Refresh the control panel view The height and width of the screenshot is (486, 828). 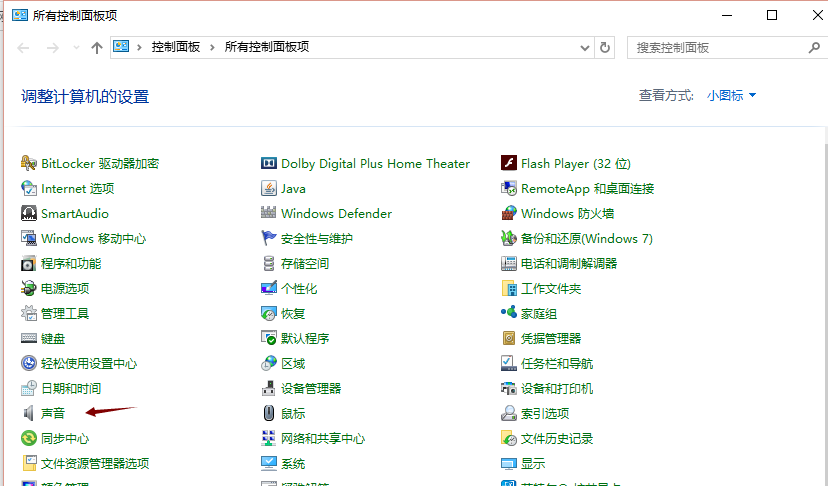click(605, 48)
